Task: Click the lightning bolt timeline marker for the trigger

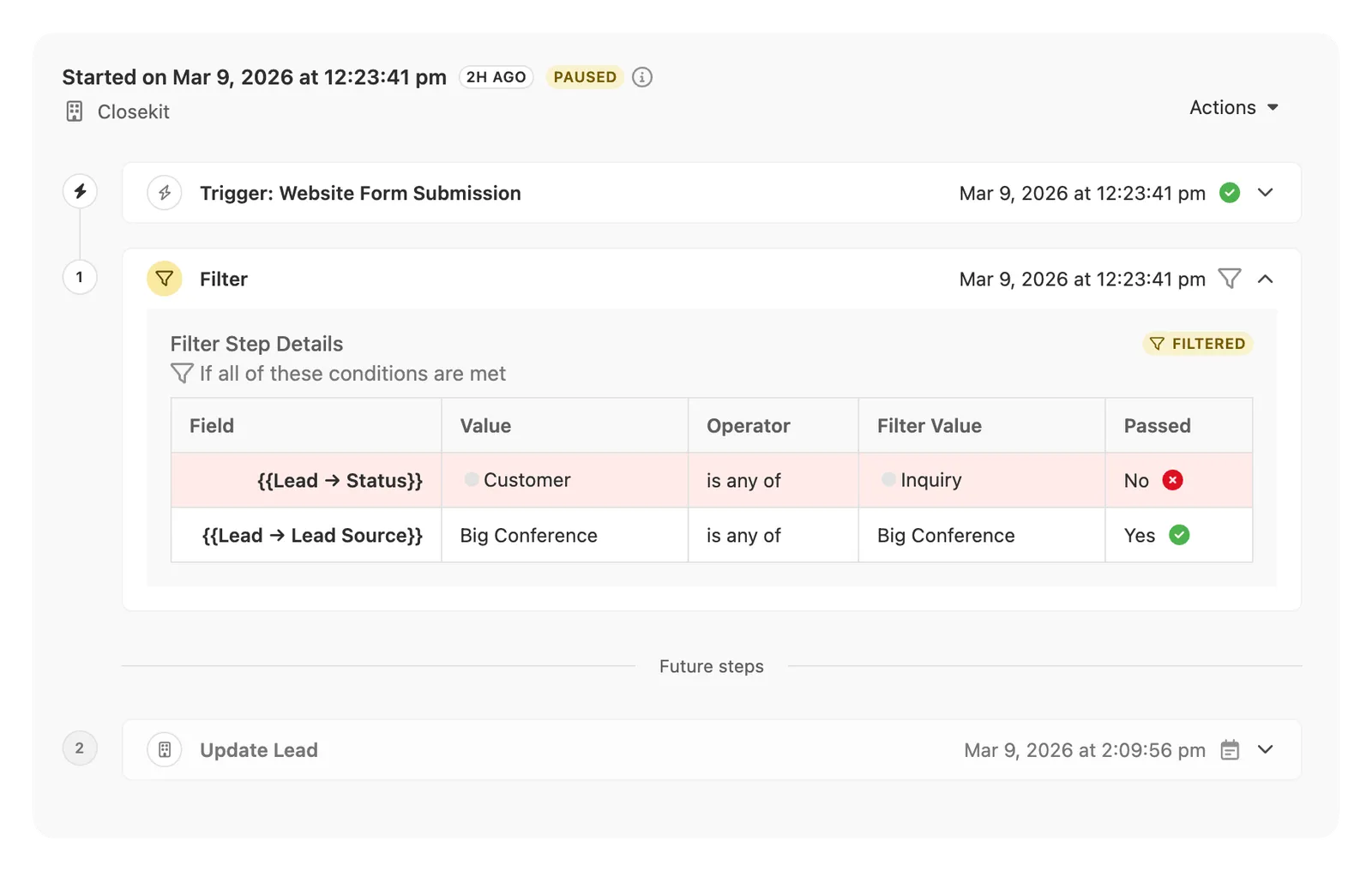Action: [x=80, y=191]
